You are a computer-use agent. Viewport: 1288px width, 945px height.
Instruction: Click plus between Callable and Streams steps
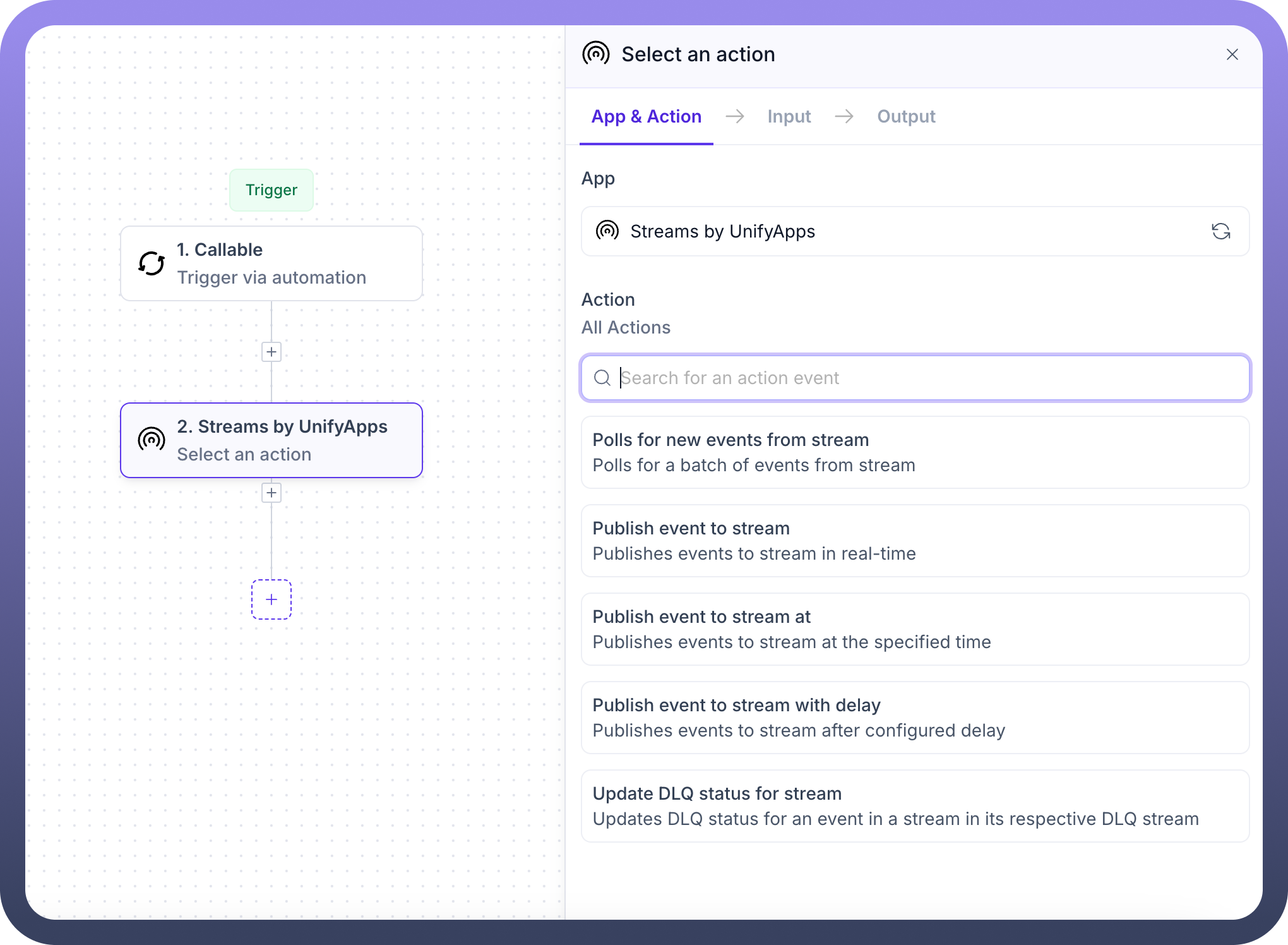click(271, 352)
